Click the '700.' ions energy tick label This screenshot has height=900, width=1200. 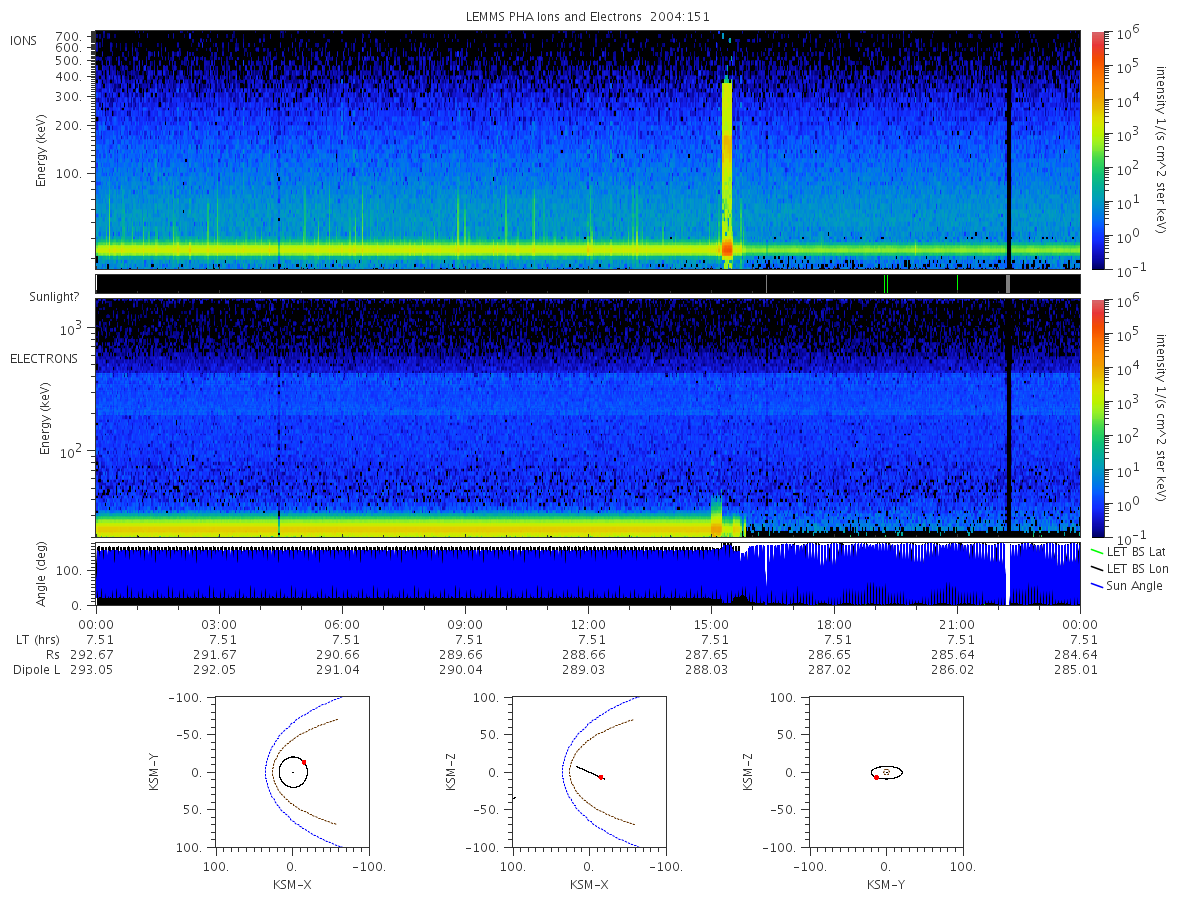(68, 35)
